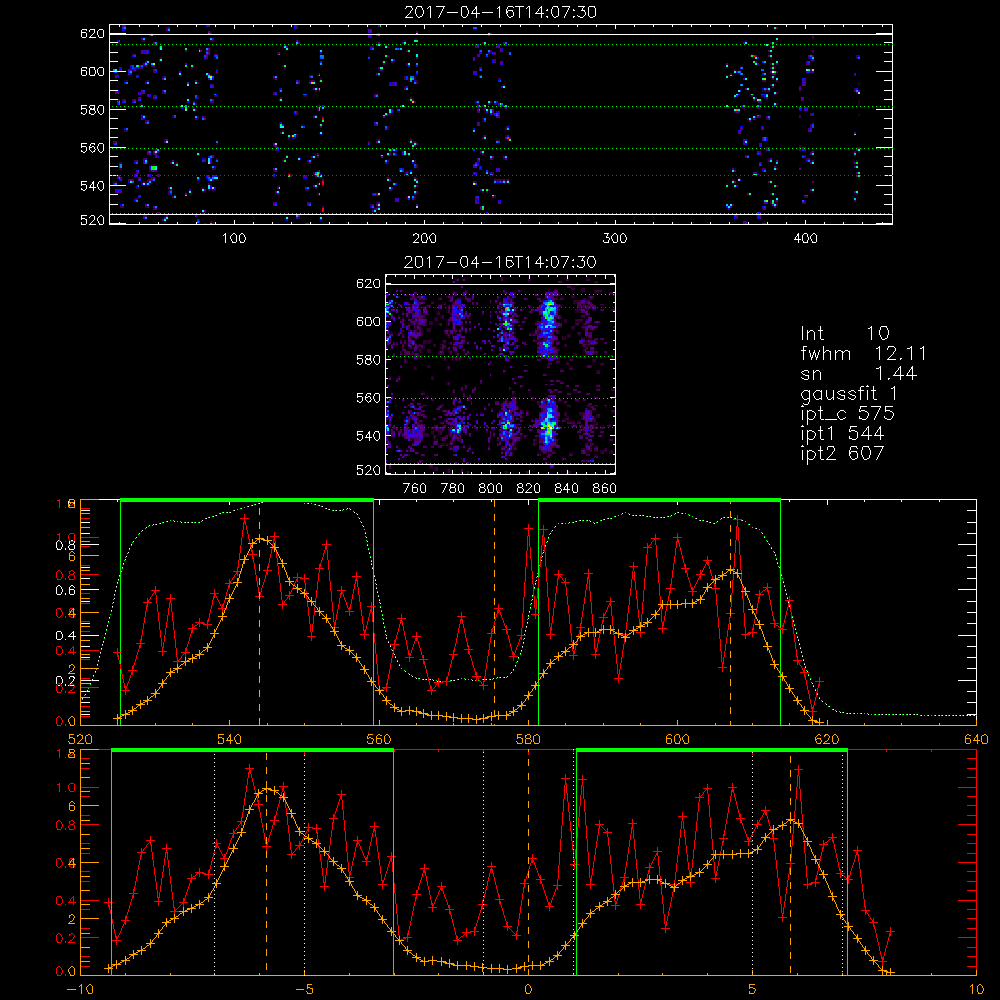
Task: Click x-axis label 580 of the upper profile plot
Action: (528, 740)
